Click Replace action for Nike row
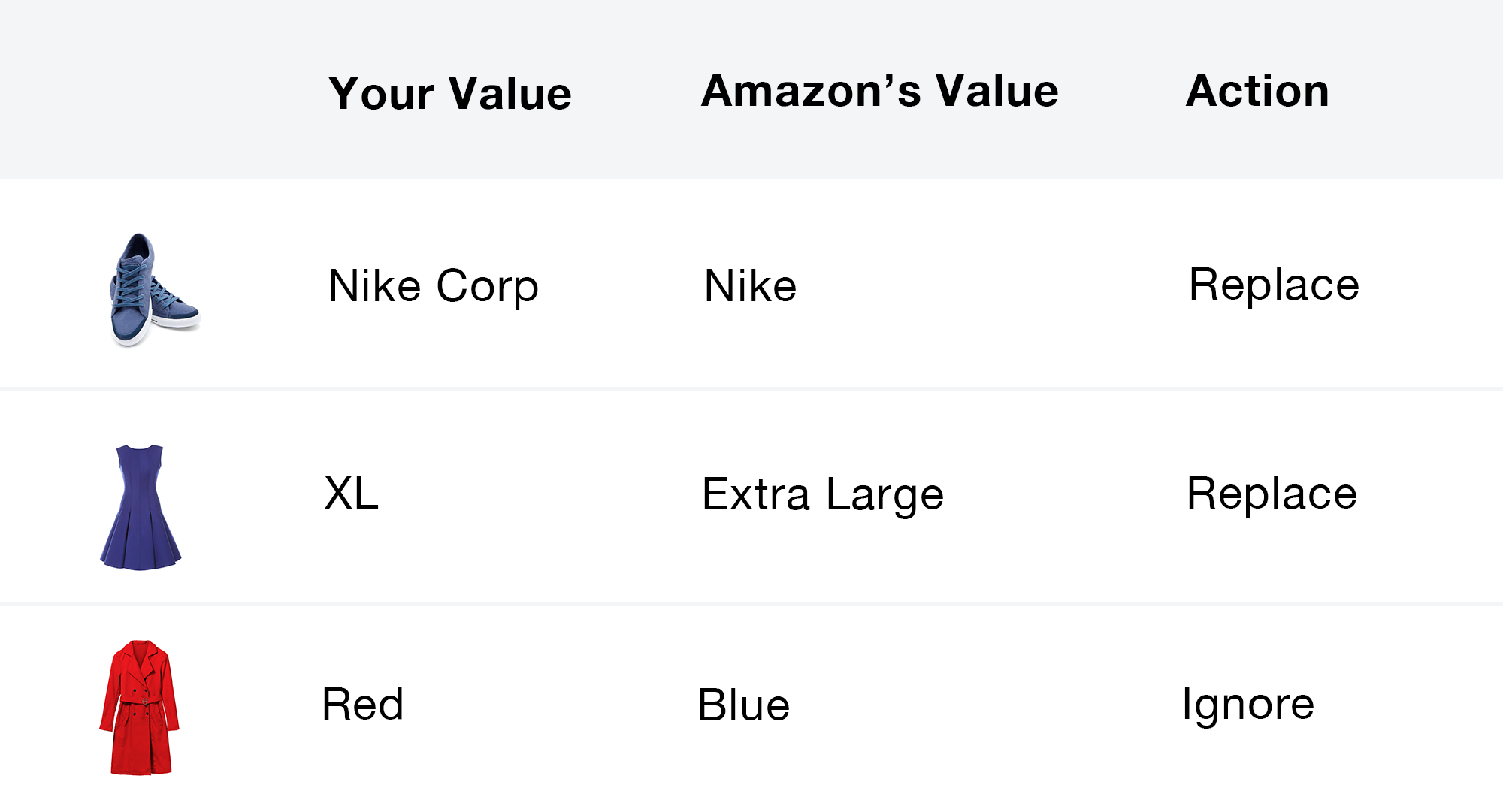1503x812 pixels. tap(1274, 285)
